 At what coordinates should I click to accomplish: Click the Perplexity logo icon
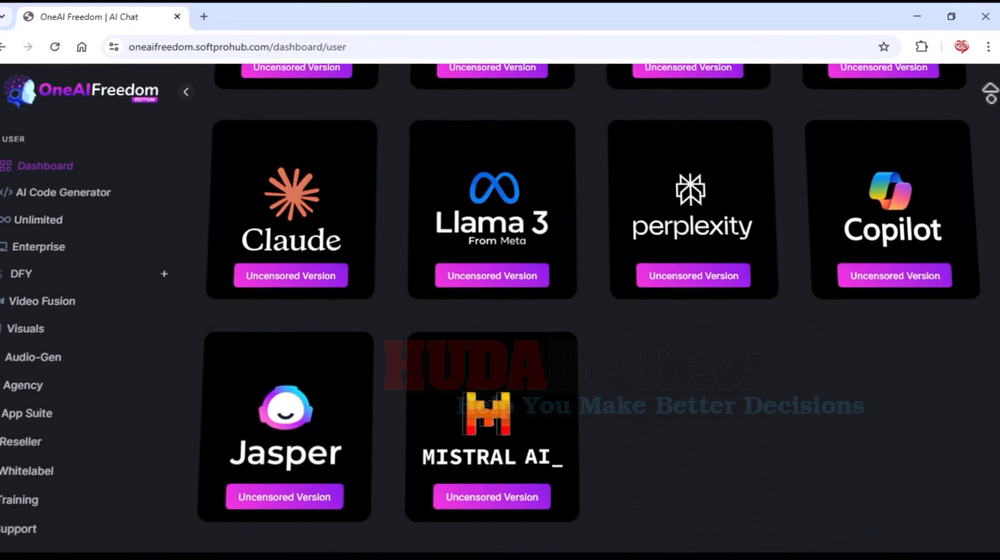[x=690, y=189]
